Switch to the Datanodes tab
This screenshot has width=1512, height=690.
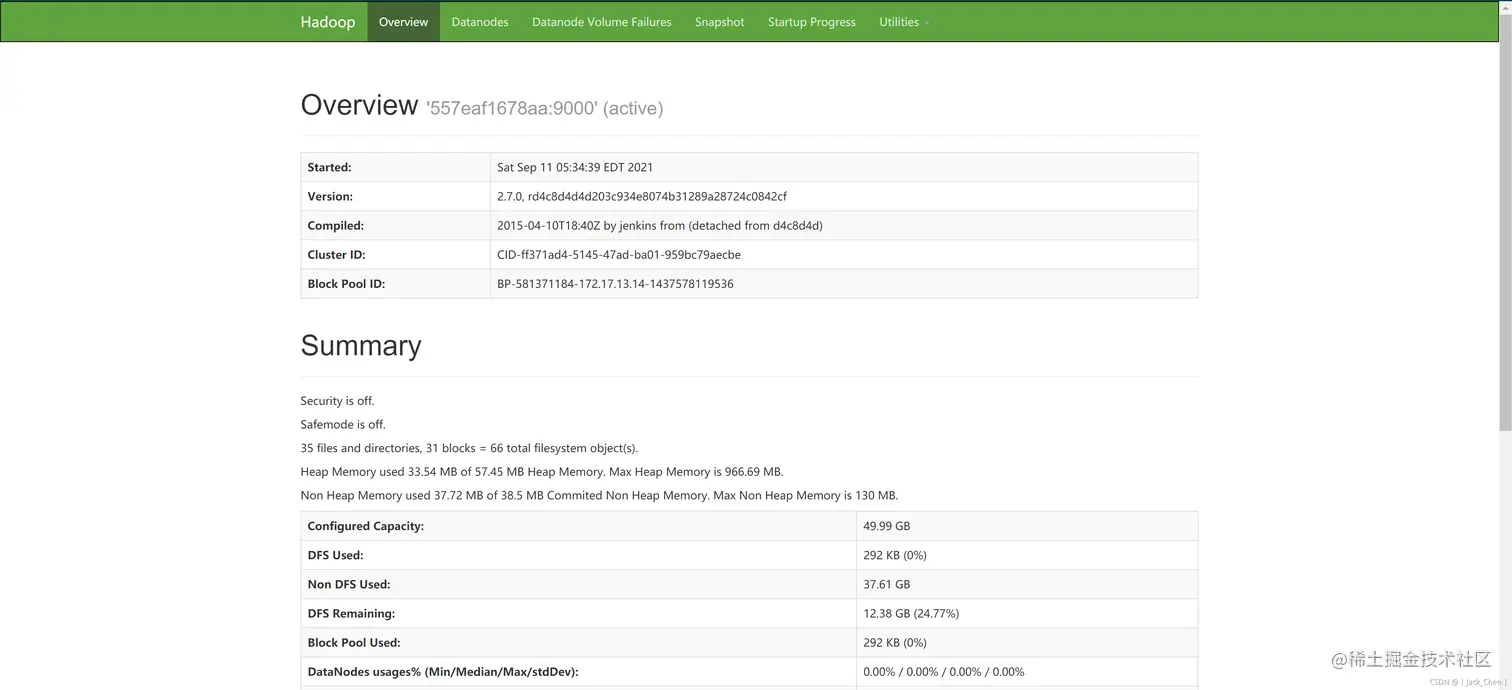480,22
